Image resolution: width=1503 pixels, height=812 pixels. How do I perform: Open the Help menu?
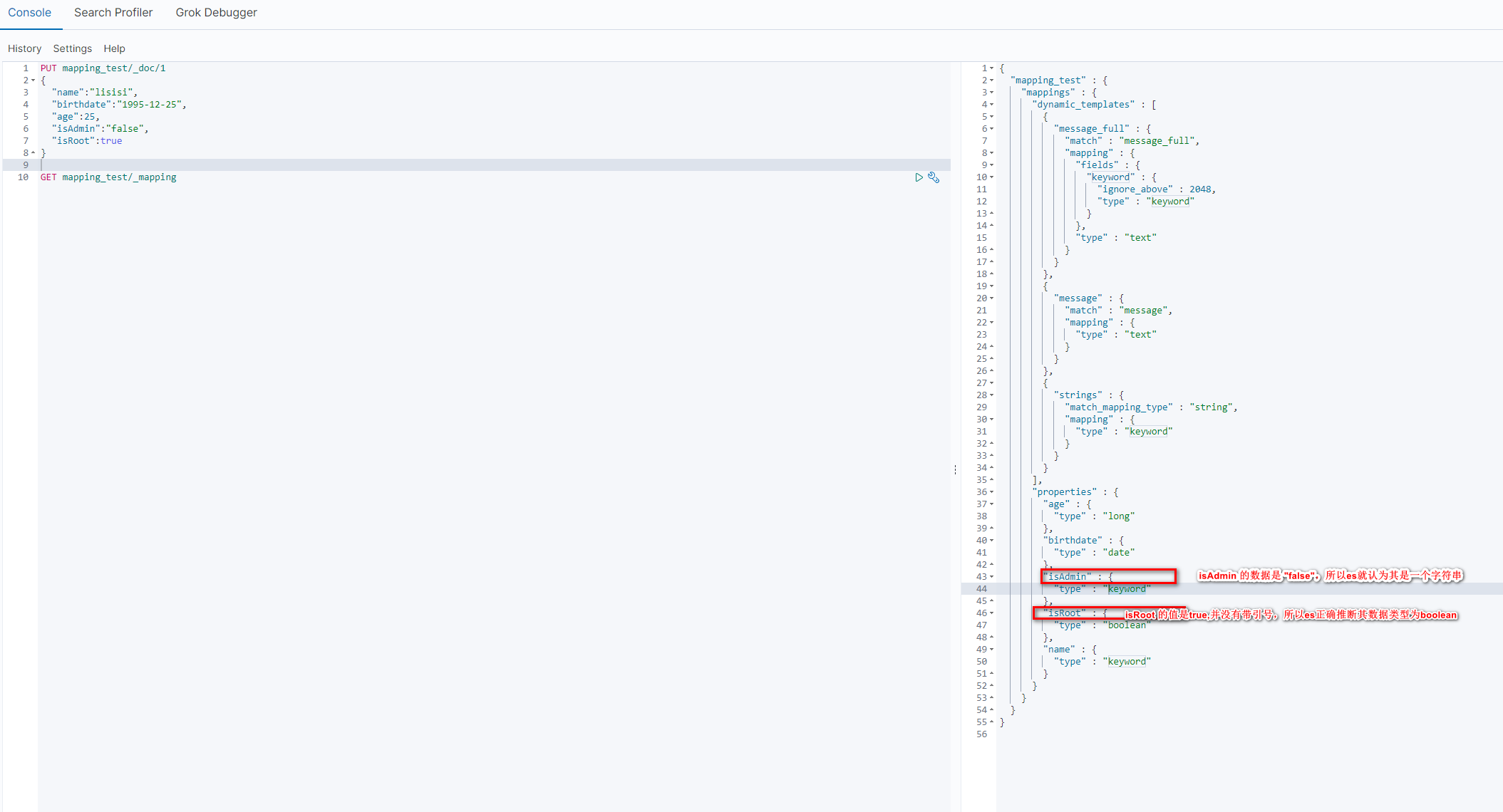[x=114, y=48]
